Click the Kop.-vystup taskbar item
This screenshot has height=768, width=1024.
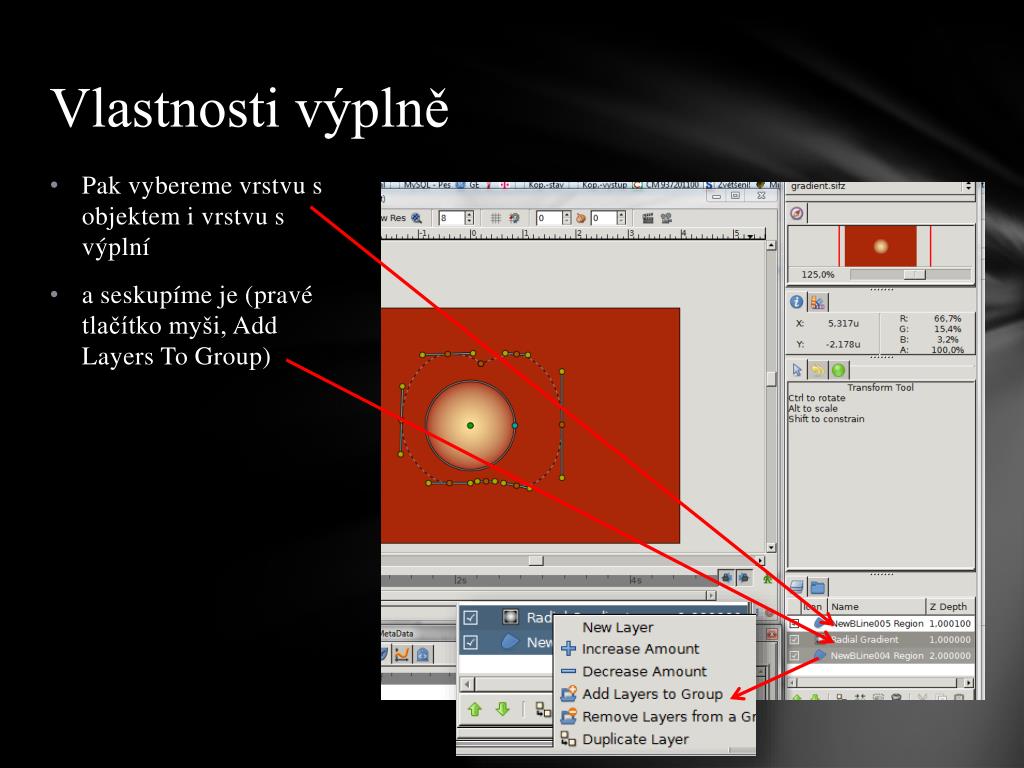pos(604,185)
